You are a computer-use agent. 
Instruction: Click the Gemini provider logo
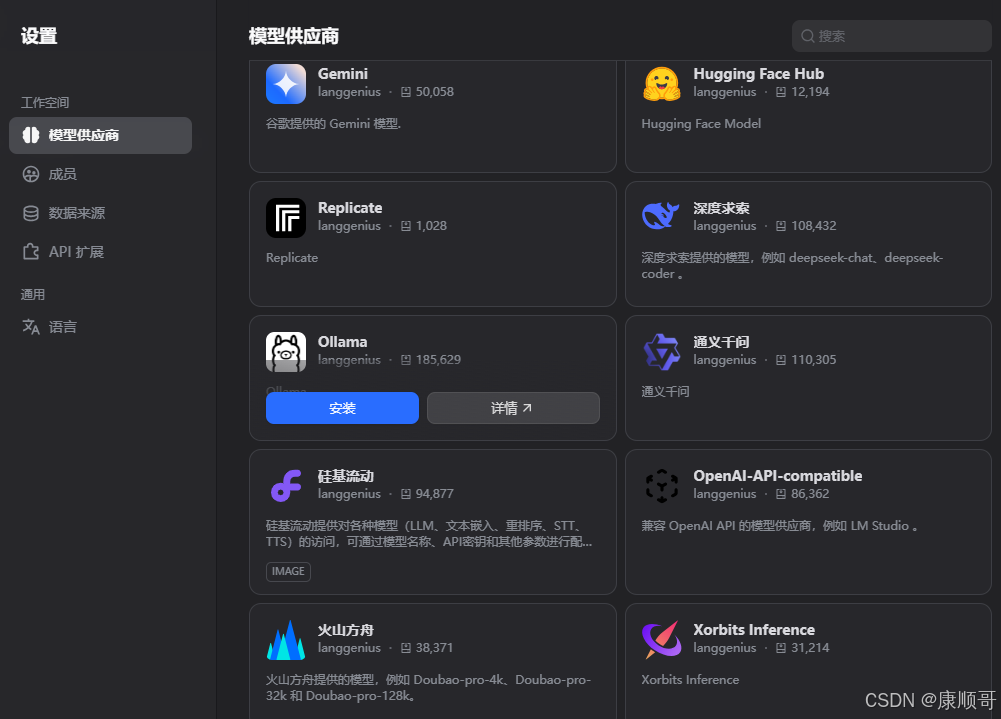click(285, 84)
